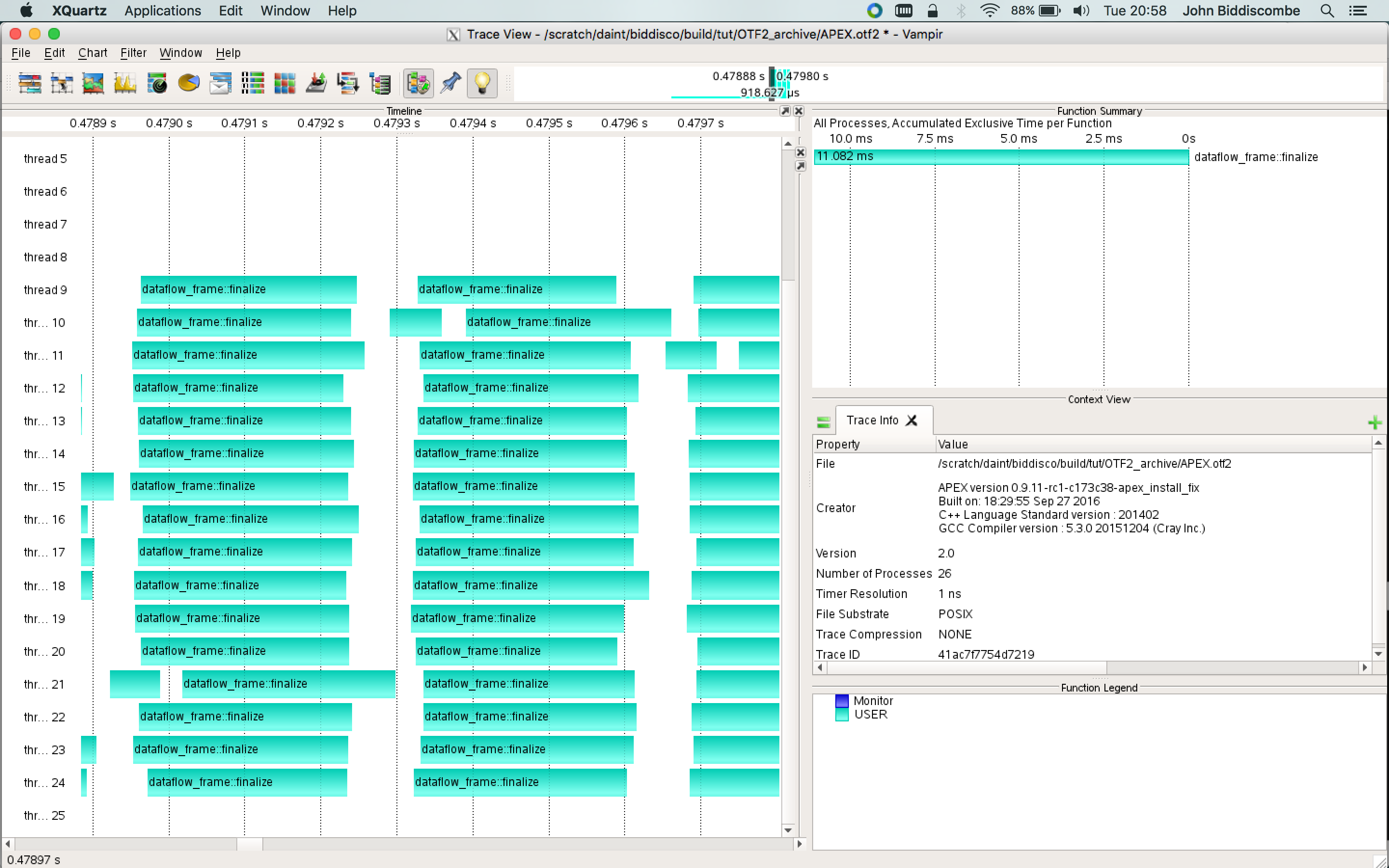Viewport: 1389px width, 868px height.
Task: Toggle the Context View light bulb button
Action: (x=482, y=83)
